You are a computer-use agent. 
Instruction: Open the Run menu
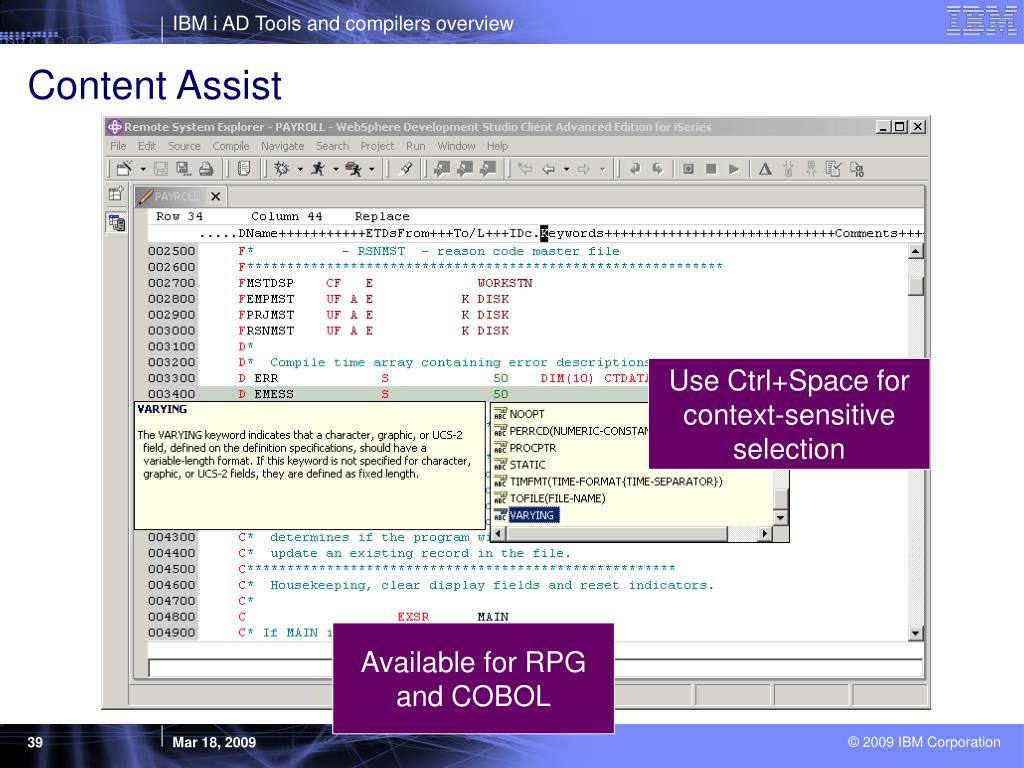coord(415,146)
